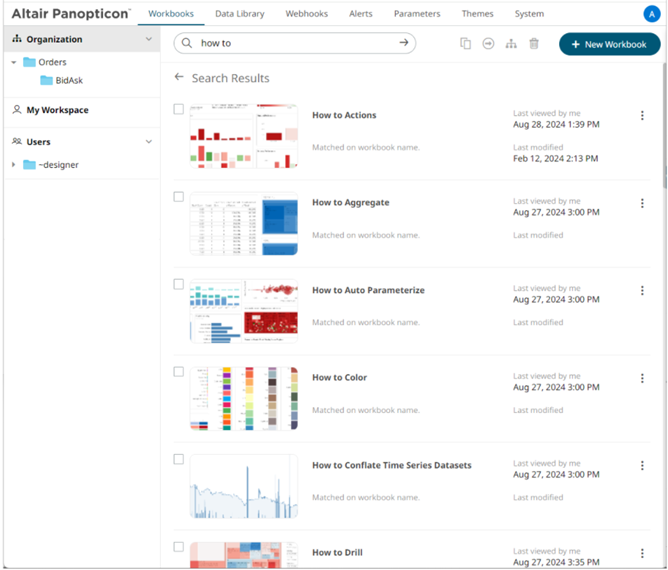Click the move workbook arrow icon

click(x=488, y=44)
